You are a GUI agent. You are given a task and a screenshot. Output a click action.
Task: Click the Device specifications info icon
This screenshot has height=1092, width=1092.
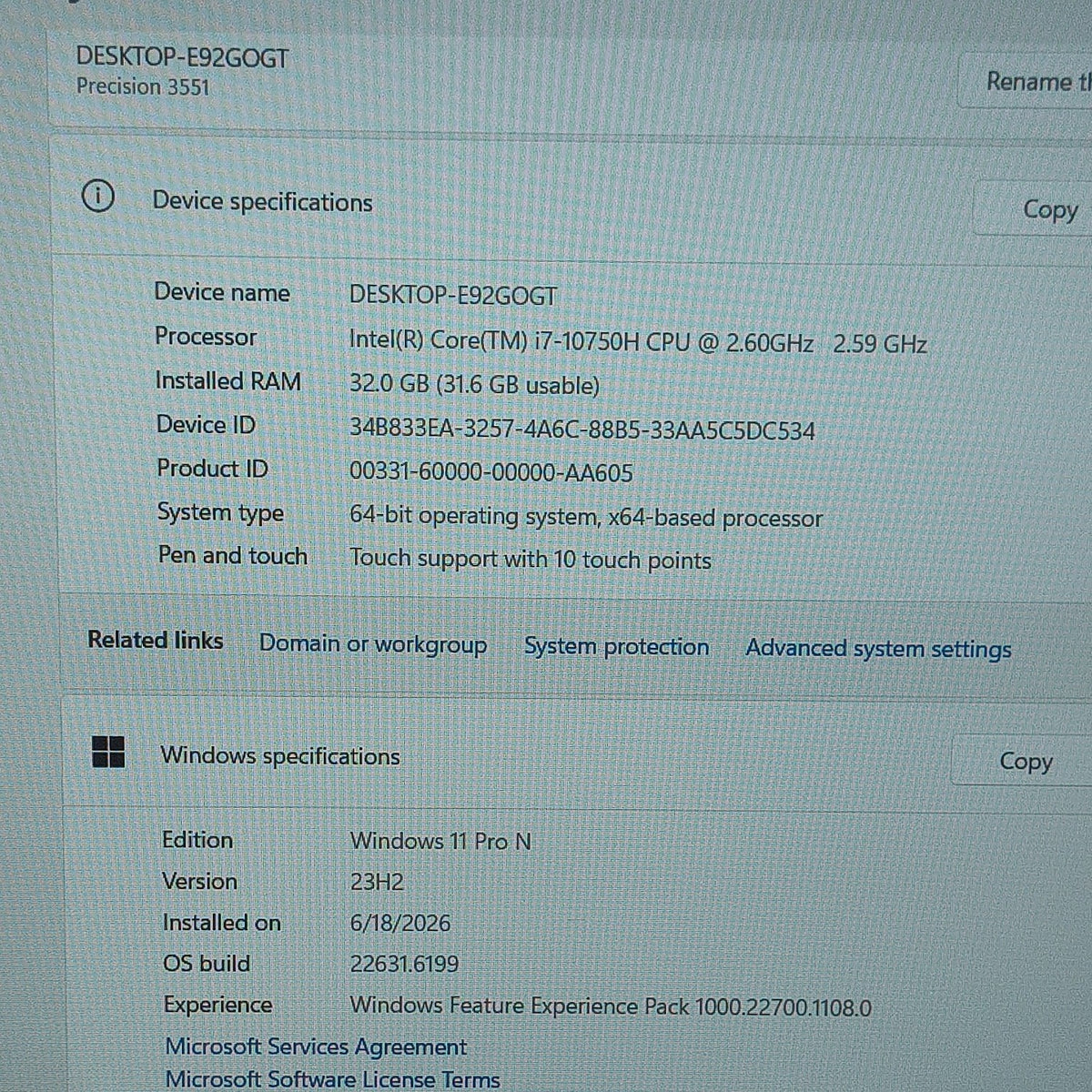point(97,196)
